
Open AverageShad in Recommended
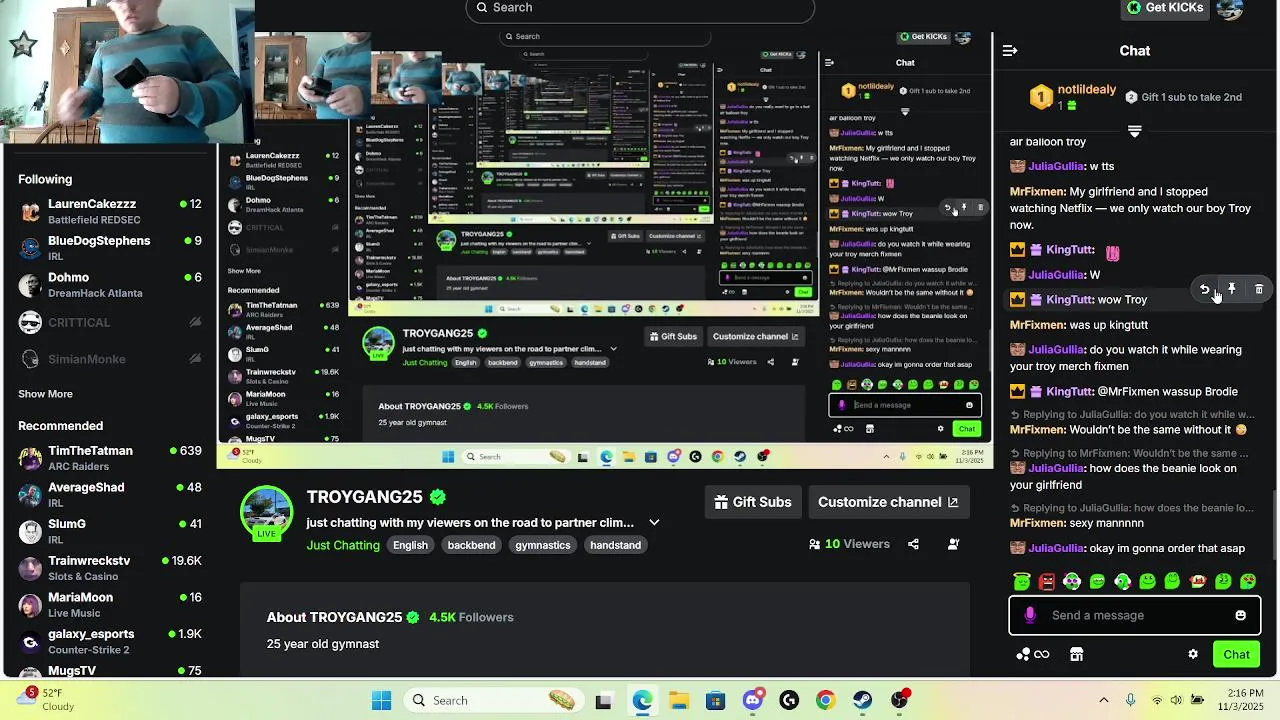tap(110, 495)
